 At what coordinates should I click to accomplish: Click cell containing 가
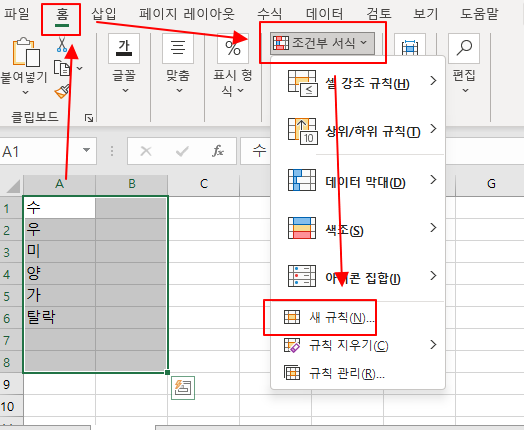click(60, 296)
